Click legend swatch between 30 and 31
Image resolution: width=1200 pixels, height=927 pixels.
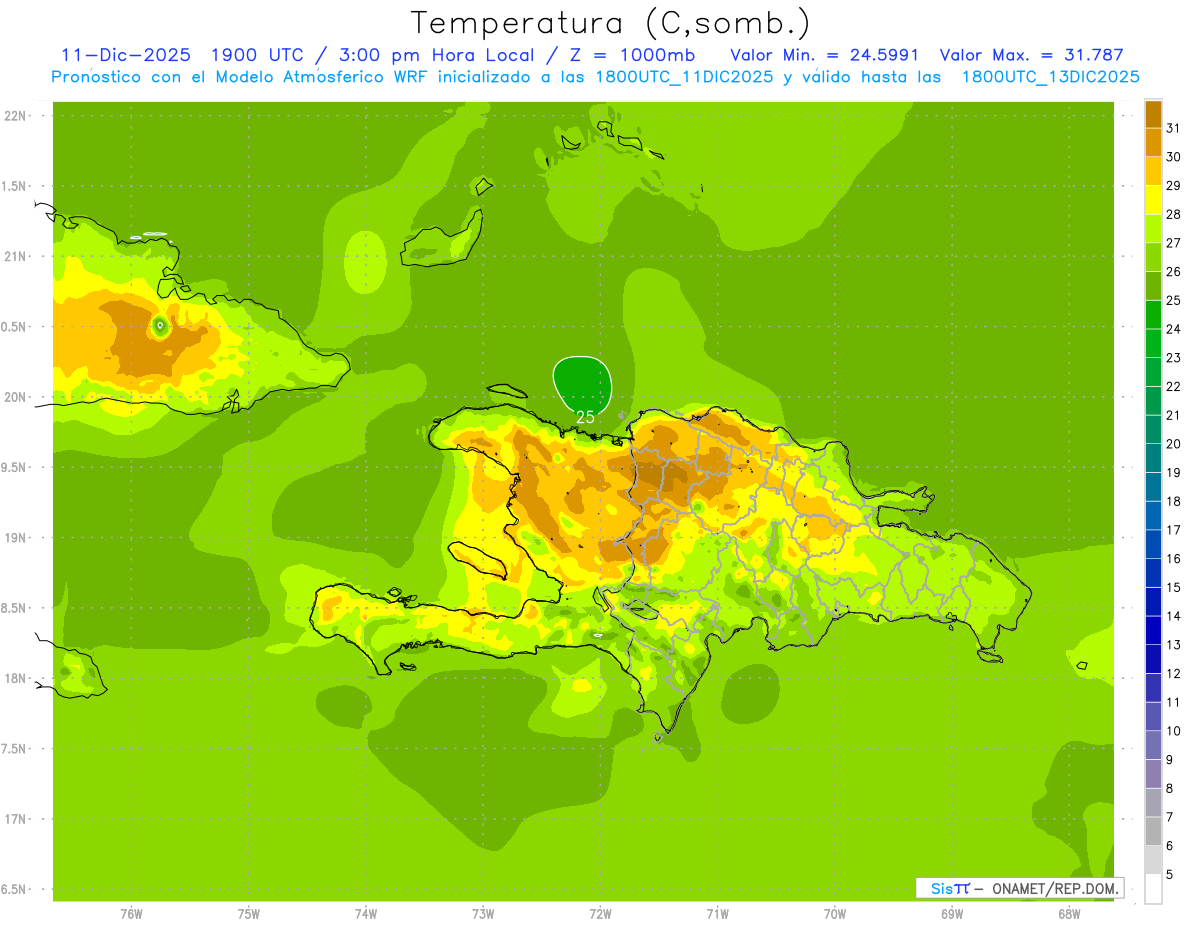[1153, 142]
